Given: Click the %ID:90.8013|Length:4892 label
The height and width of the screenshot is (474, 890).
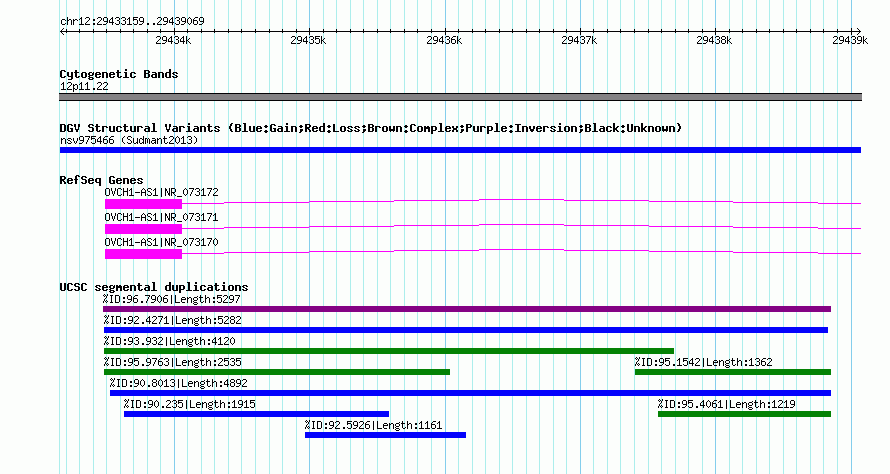Looking at the screenshot, I should click(179, 383).
